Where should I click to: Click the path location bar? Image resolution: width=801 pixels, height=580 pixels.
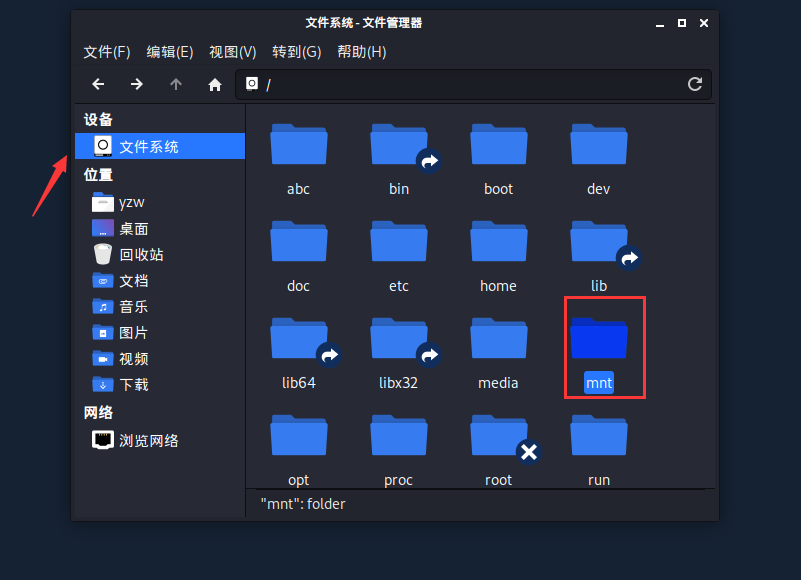(470, 85)
